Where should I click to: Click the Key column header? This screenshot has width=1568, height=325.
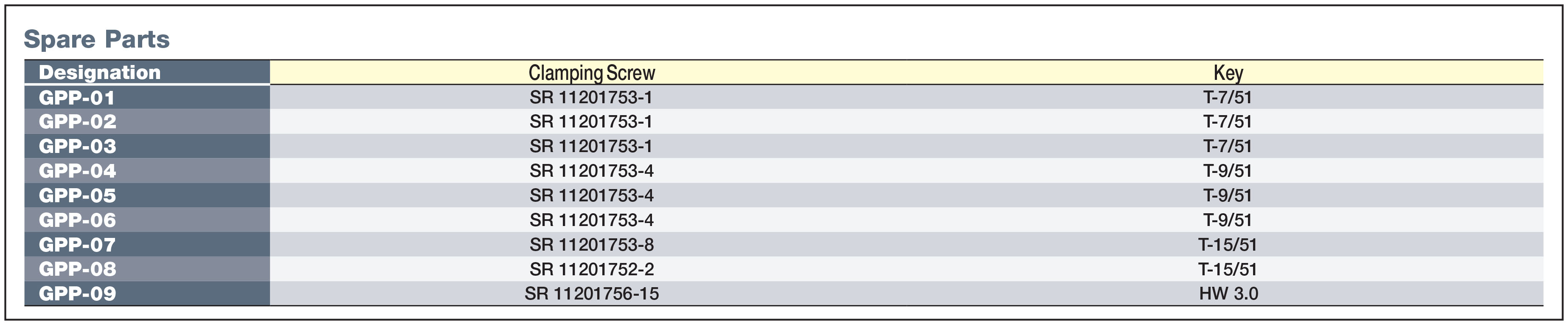tap(1228, 73)
